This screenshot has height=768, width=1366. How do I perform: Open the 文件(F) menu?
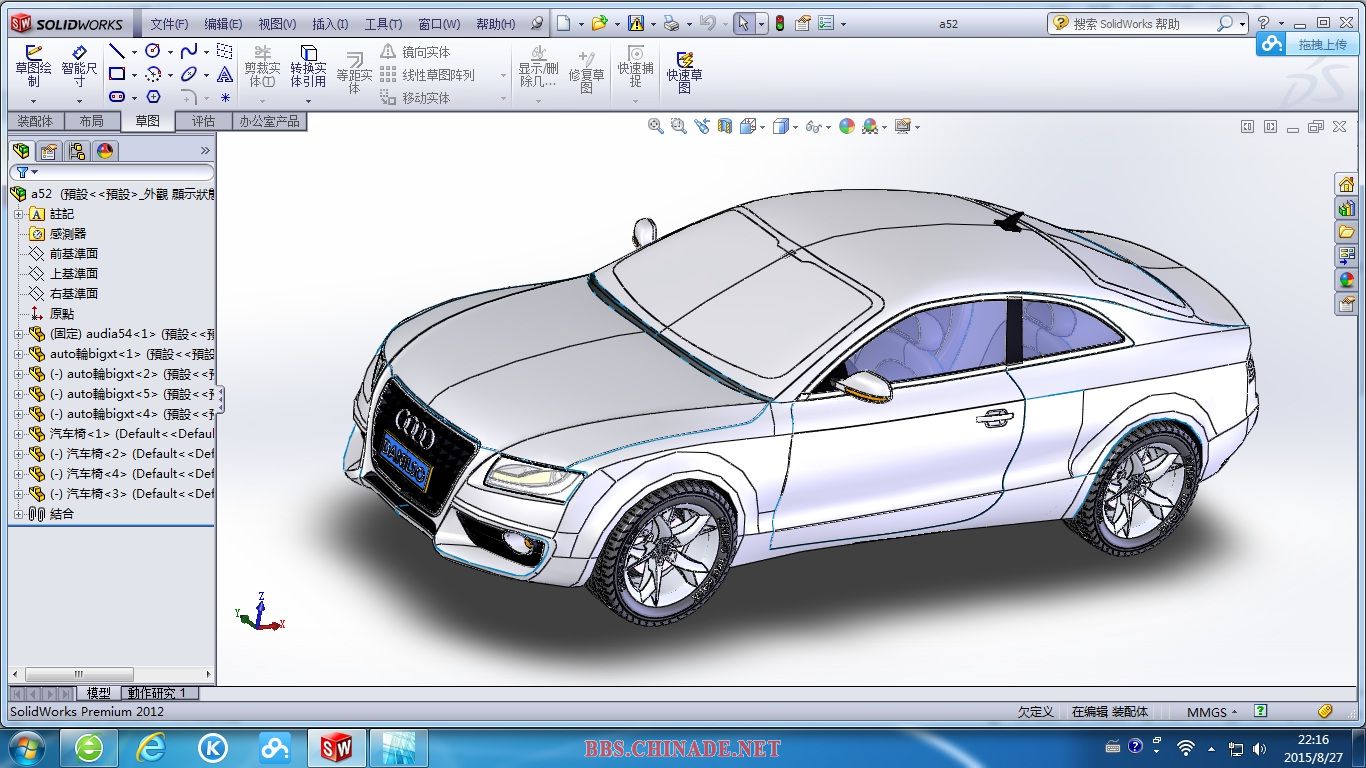coord(168,24)
